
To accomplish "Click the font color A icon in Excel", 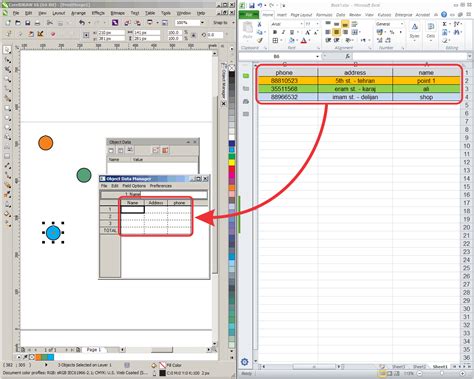I will [x=304, y=40].
